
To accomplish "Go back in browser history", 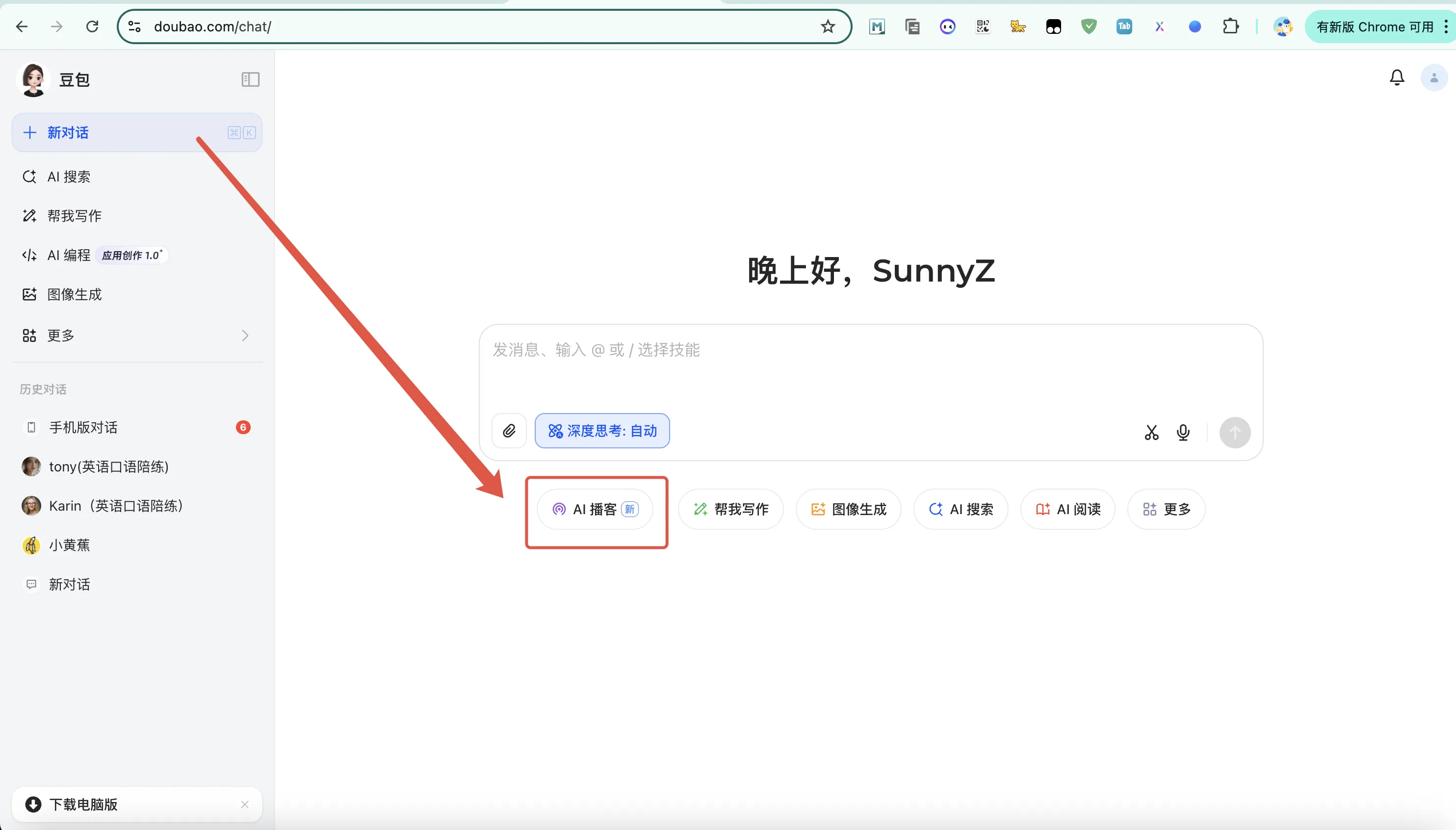I will (22, 26).
